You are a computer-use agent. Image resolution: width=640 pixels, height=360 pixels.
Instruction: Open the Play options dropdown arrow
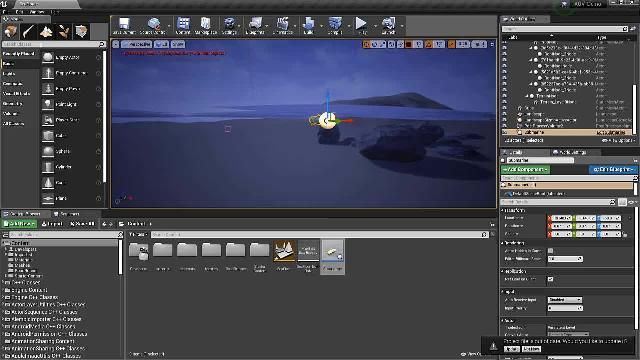tap(376, 26)
